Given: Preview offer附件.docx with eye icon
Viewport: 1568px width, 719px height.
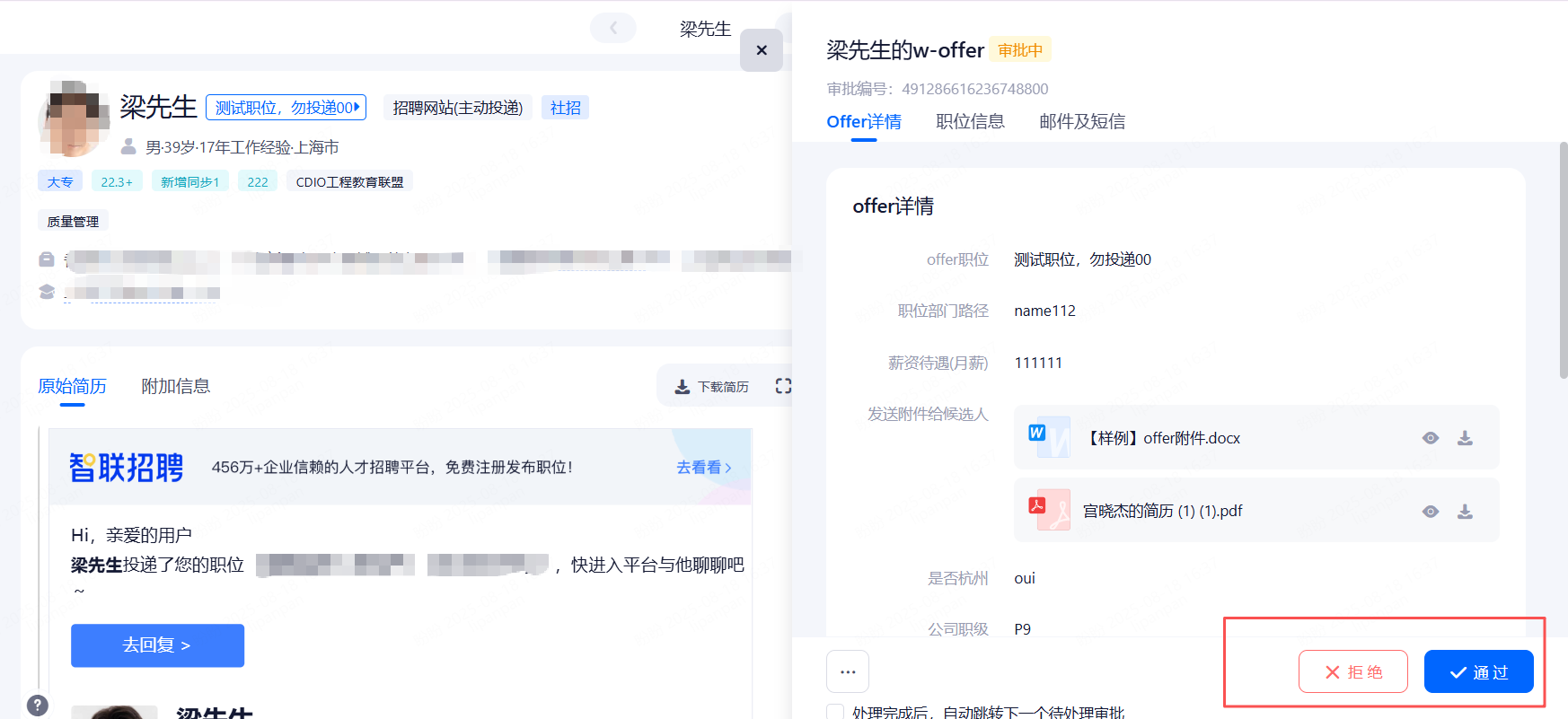Looking at the screenshot, I should (x=1431, y=438).
